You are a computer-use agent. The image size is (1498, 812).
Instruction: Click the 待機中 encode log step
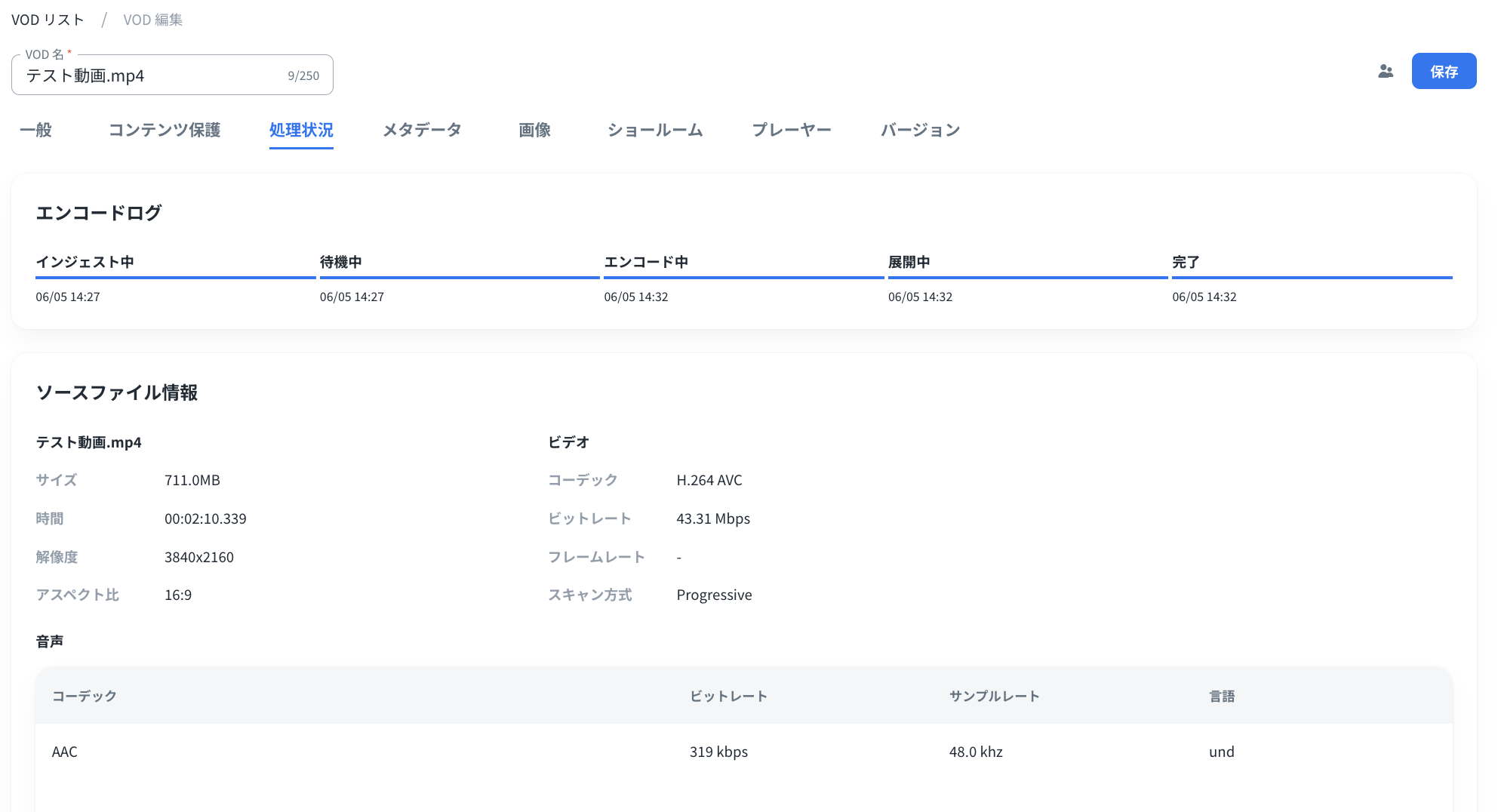[x=341, y=262]
